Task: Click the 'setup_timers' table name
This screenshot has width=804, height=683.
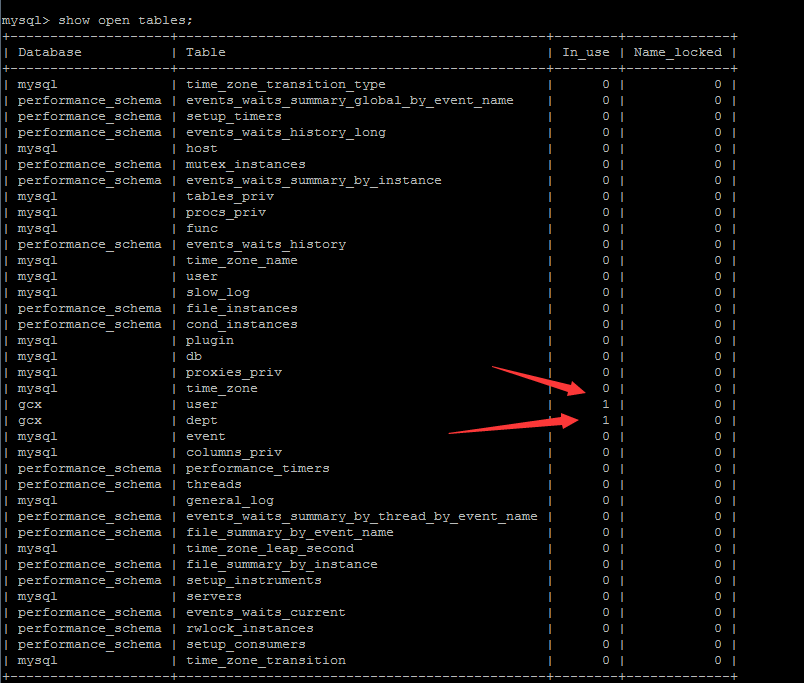Action: tap(234, 116)
